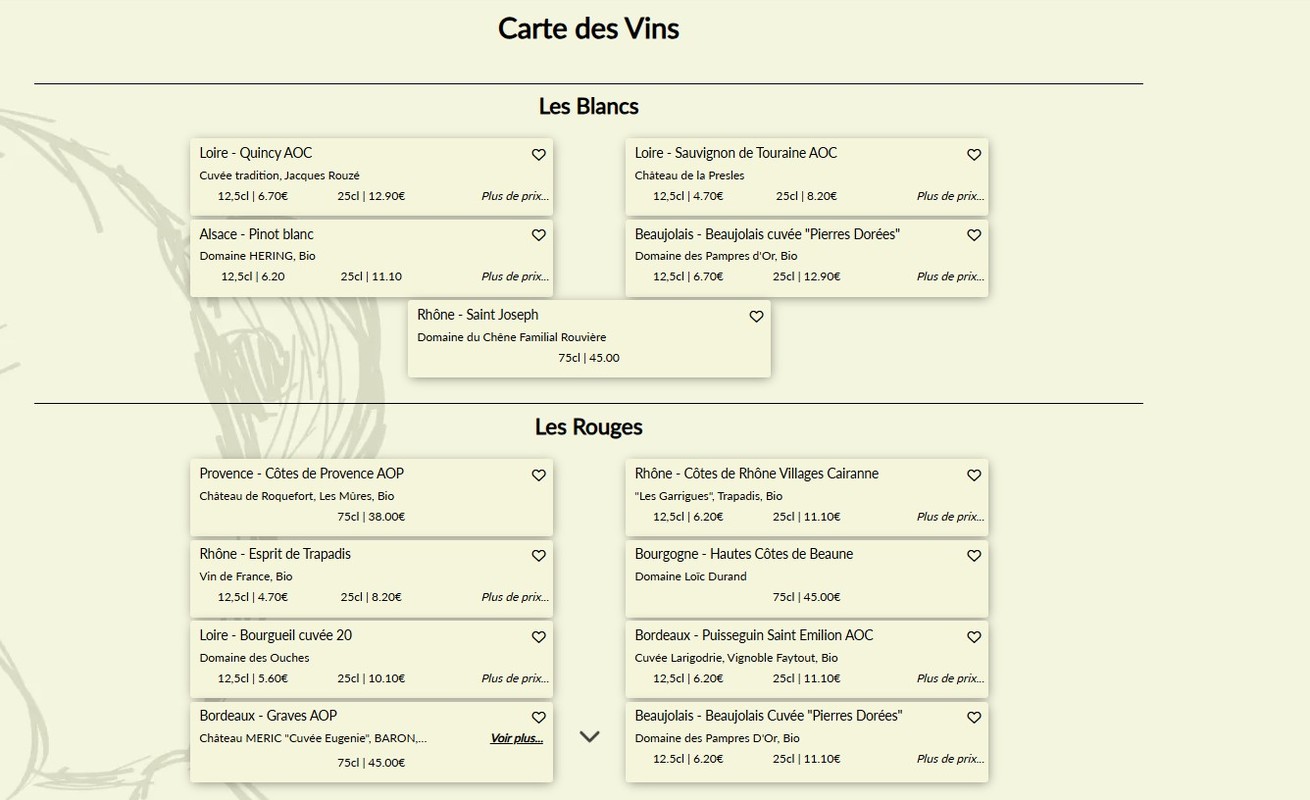Select "Provence - Côtes de Provence AOP" title
This screenshot has height=800, width=1310.
(302, 474)
